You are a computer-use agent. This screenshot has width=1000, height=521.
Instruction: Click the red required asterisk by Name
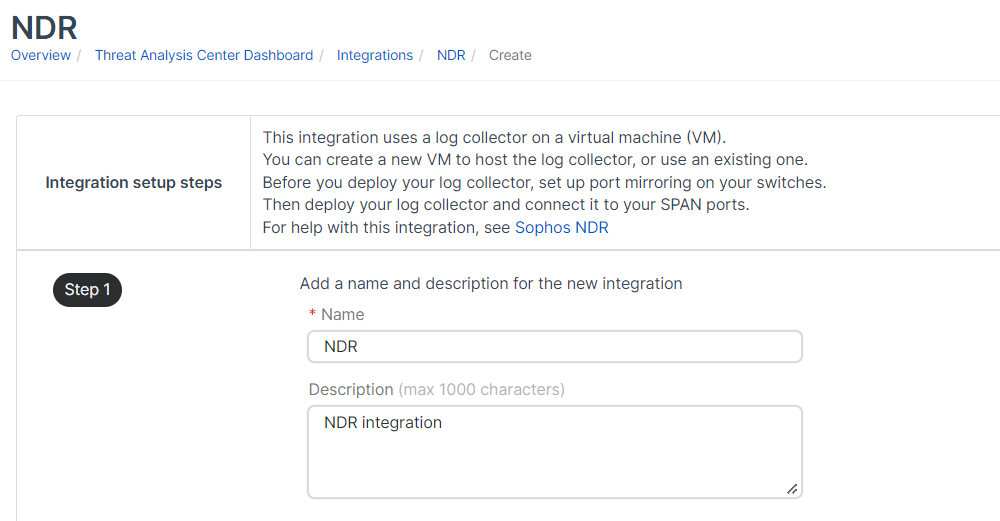pos(312,315)
